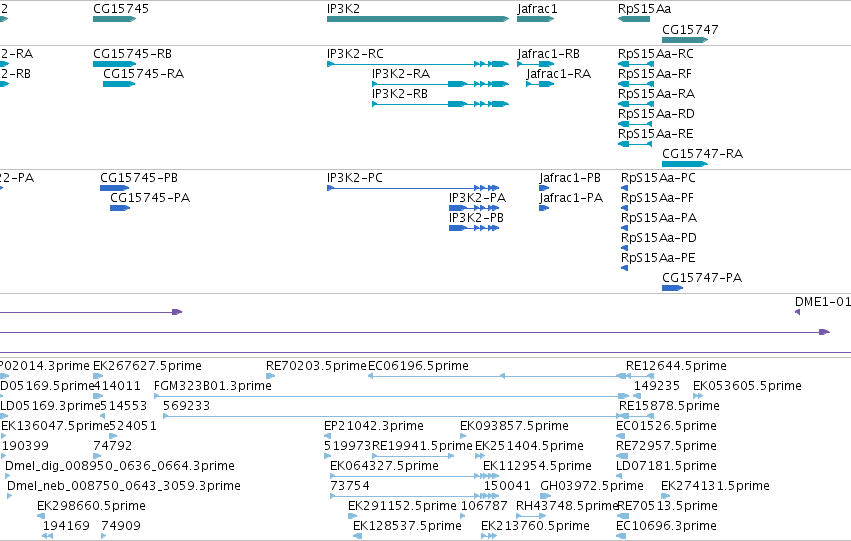Select EST EK298660.5prime

91,506
